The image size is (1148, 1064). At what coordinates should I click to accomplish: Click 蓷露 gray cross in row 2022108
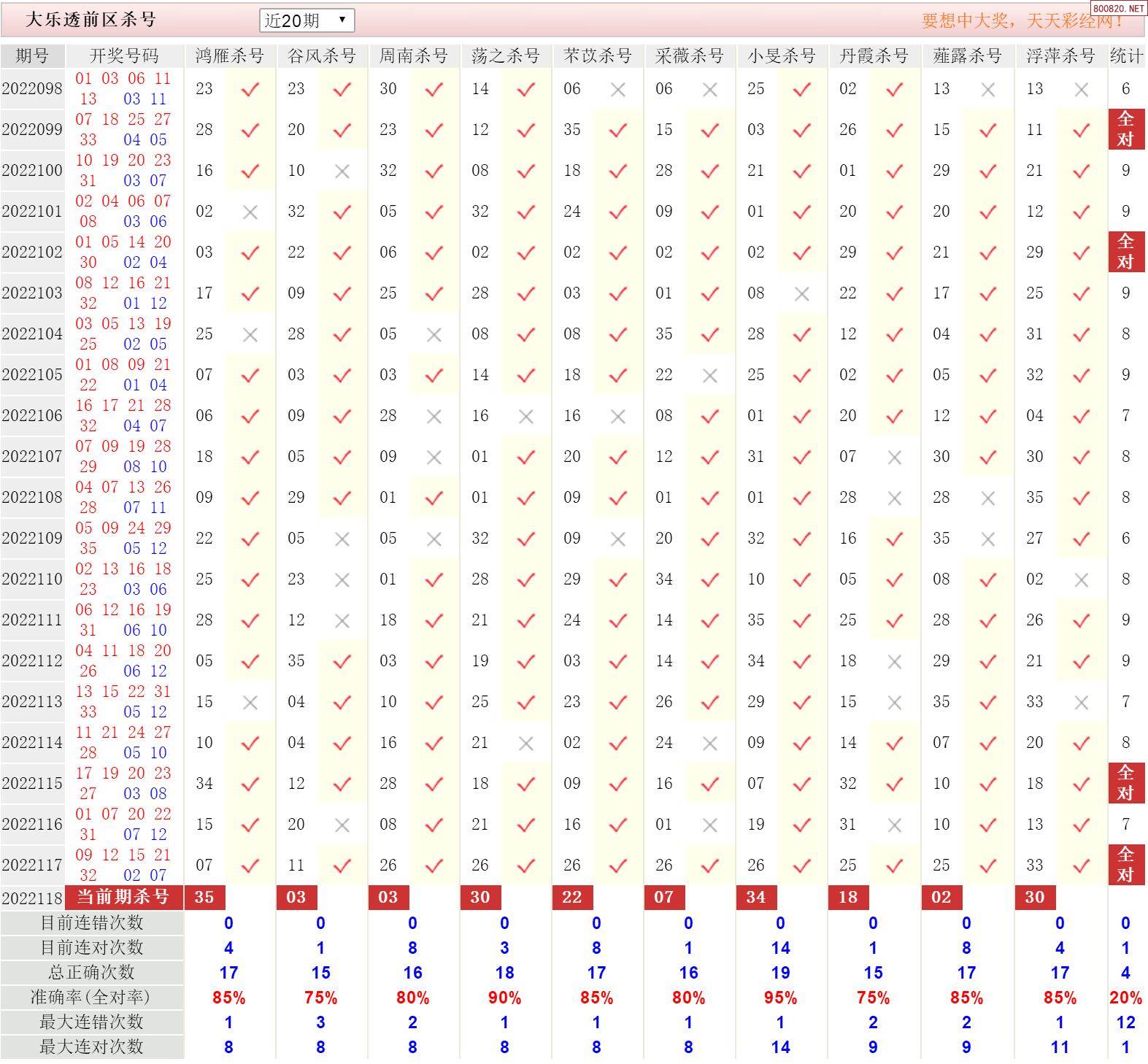point(988,498)
